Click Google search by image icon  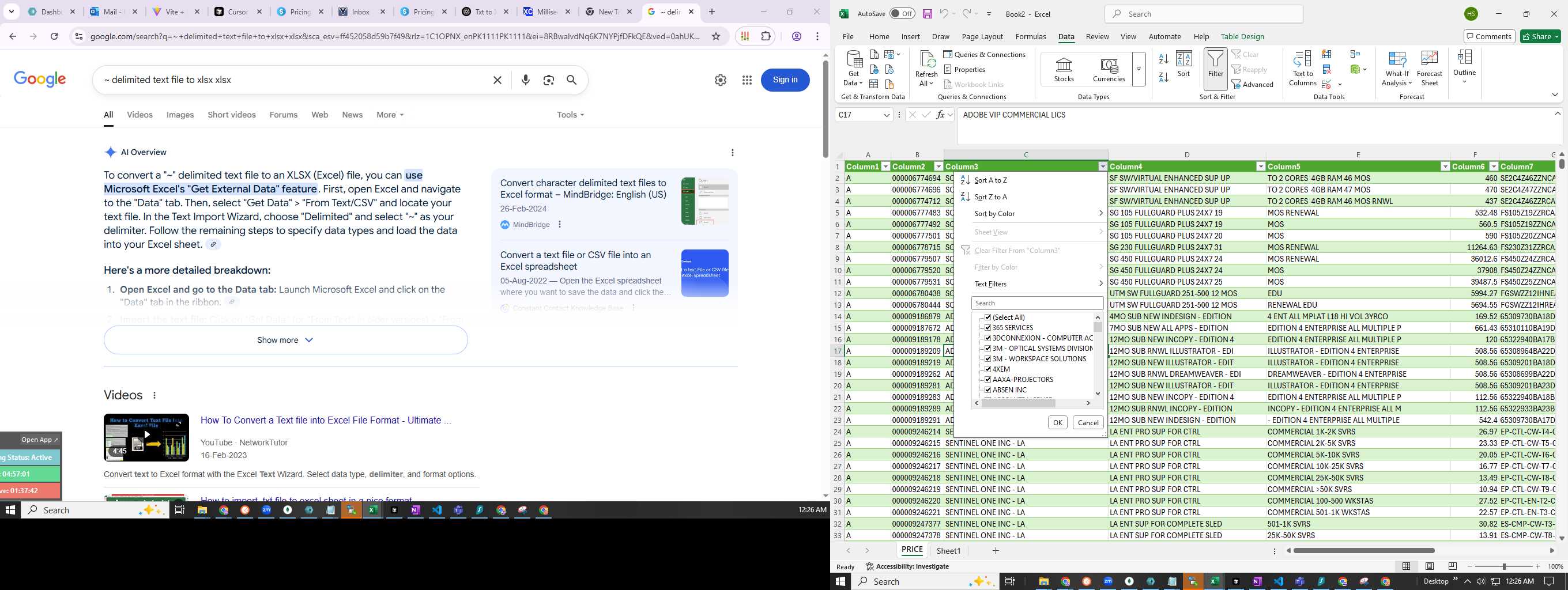point(548,80)
